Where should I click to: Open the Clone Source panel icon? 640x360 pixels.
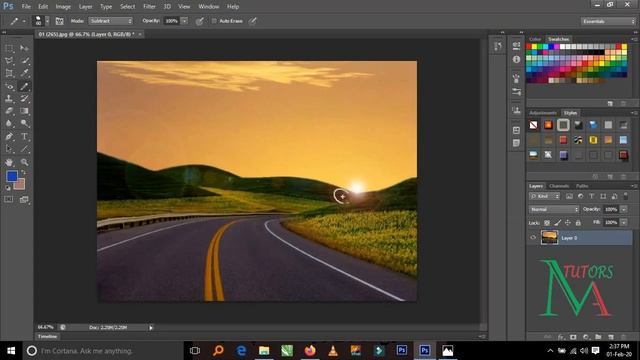516,111
